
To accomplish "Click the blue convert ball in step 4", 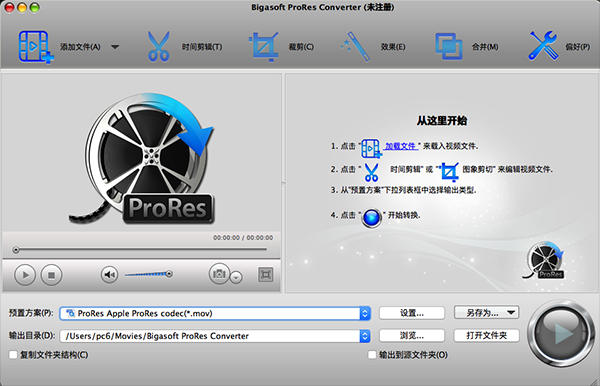I will (x=371, y=218).
